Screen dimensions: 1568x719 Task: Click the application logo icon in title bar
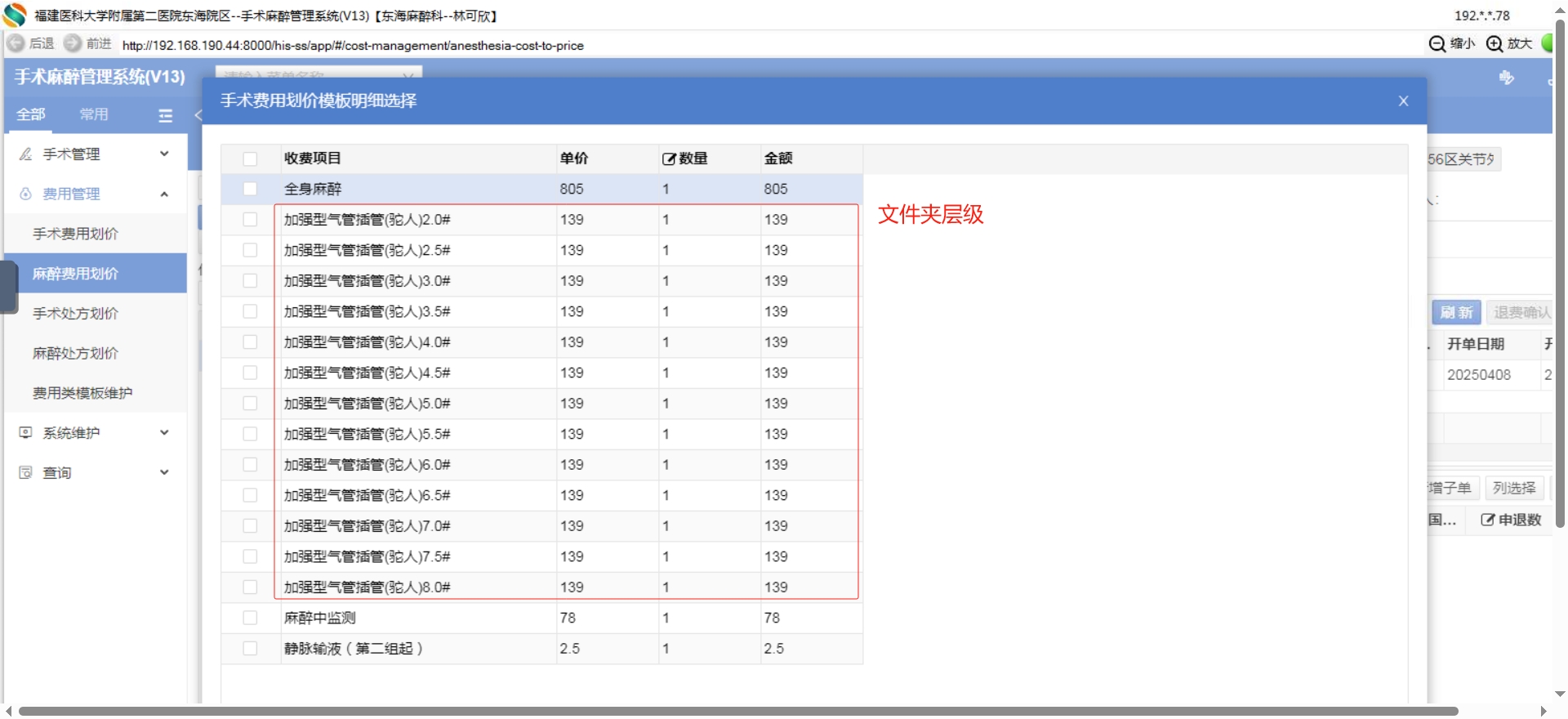15,16
